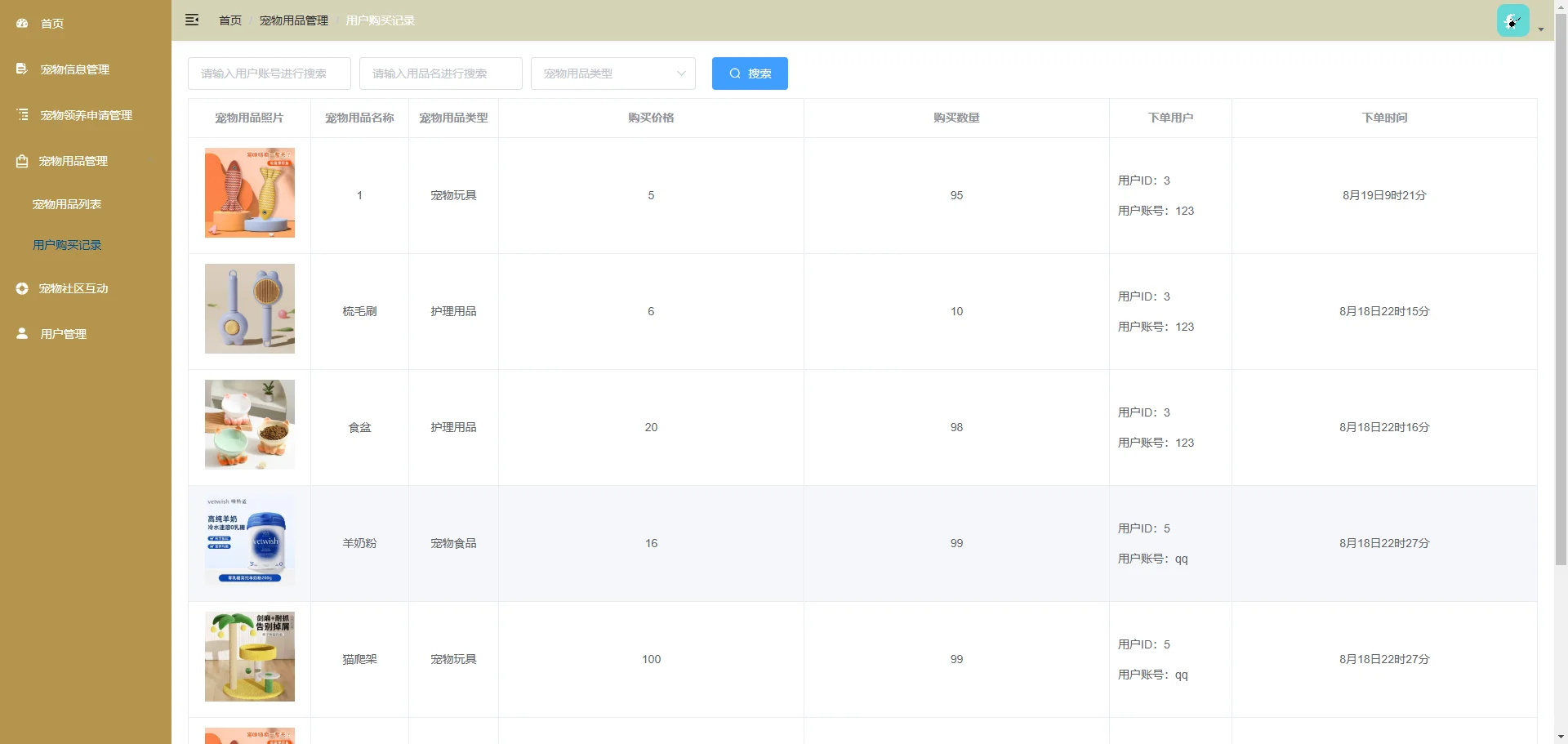Click the user account search input field
The image size is (1568, 744).
[x=269, y=73]
